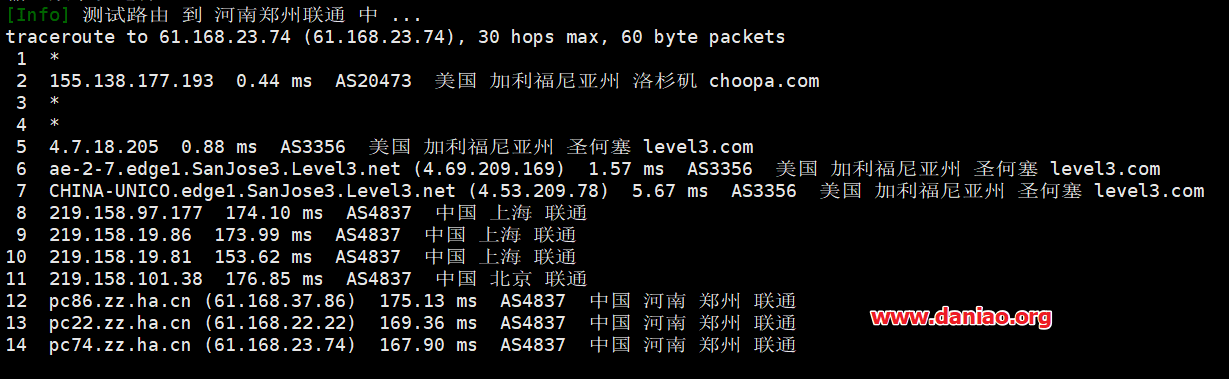This screenshot has width=1229, height=379.
Task: Click the asterisk on hop 1
Action: click(x=54, y=59)
